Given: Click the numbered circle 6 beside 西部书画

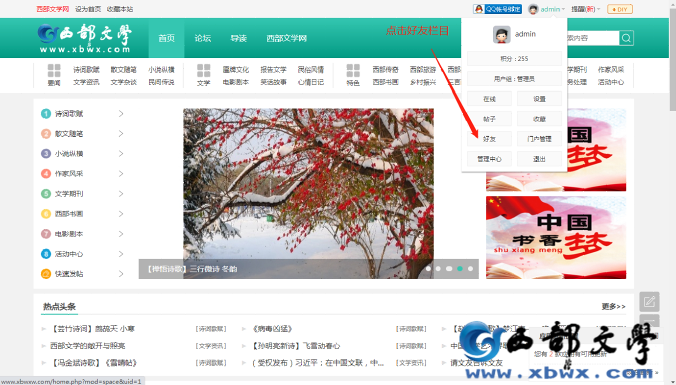Looking at the screenshot, I should pos(46,214).
